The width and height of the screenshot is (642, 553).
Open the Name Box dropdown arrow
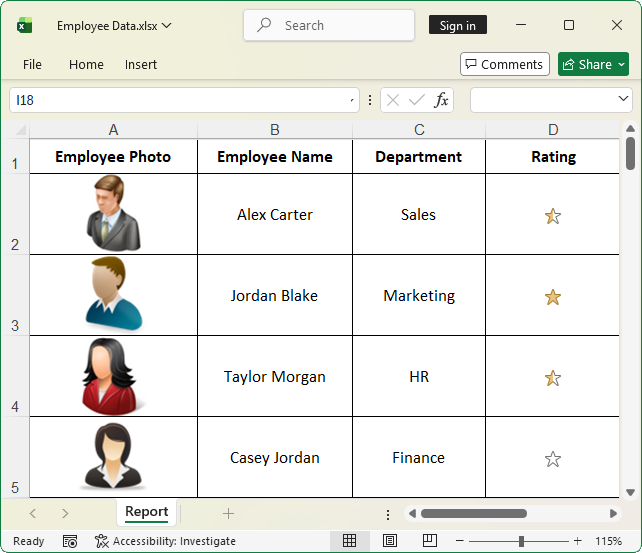pos(352,100)
